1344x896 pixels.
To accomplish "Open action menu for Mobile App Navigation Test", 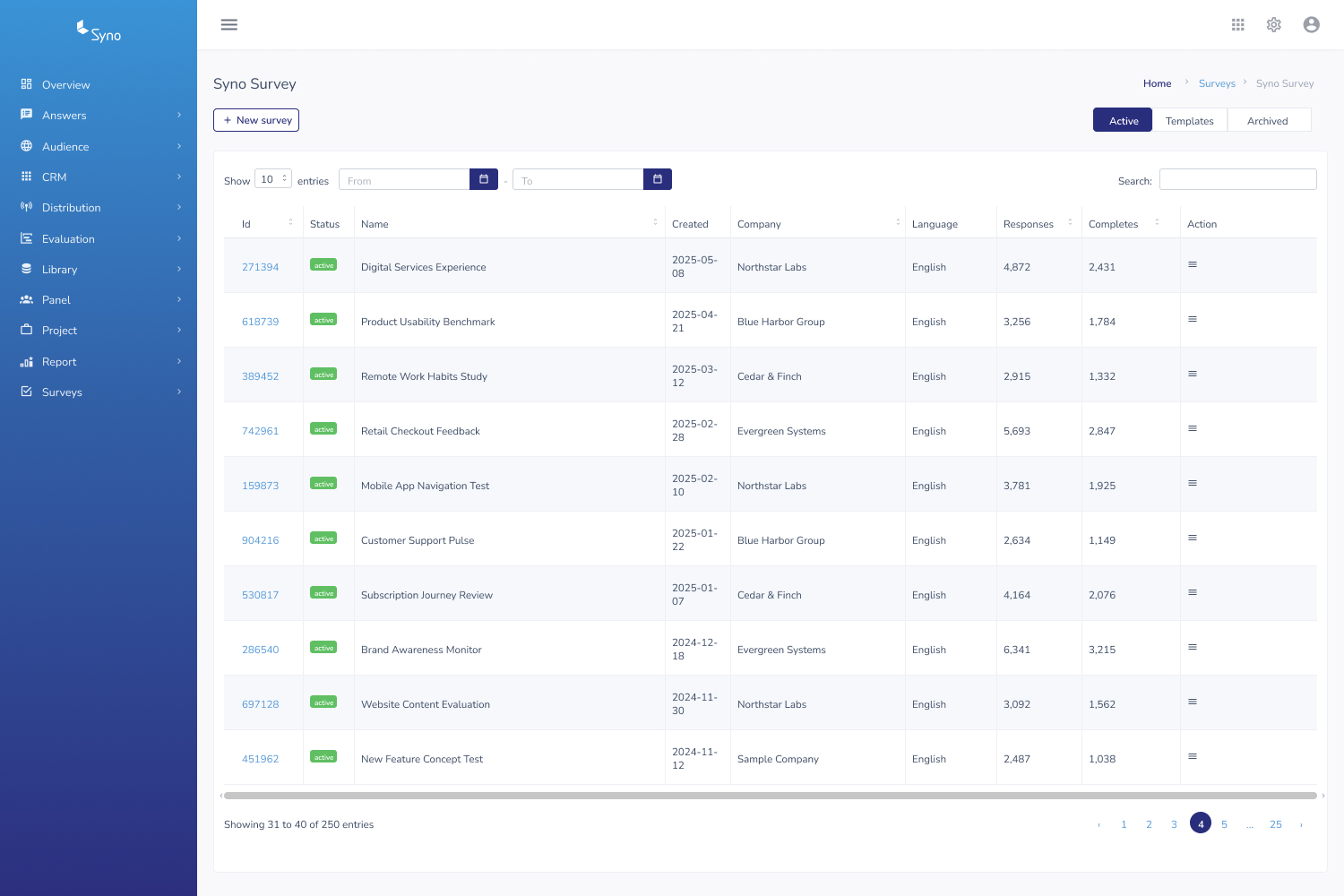I will coord(1193,484).
